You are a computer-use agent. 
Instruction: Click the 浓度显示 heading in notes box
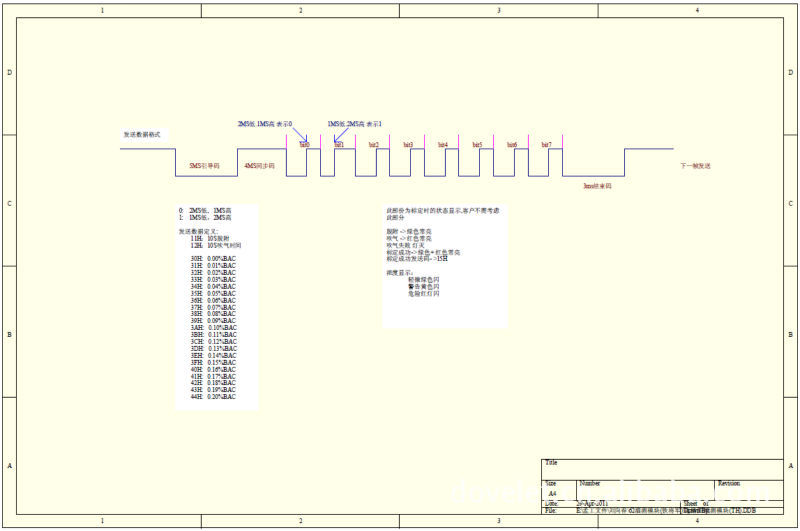400,272
